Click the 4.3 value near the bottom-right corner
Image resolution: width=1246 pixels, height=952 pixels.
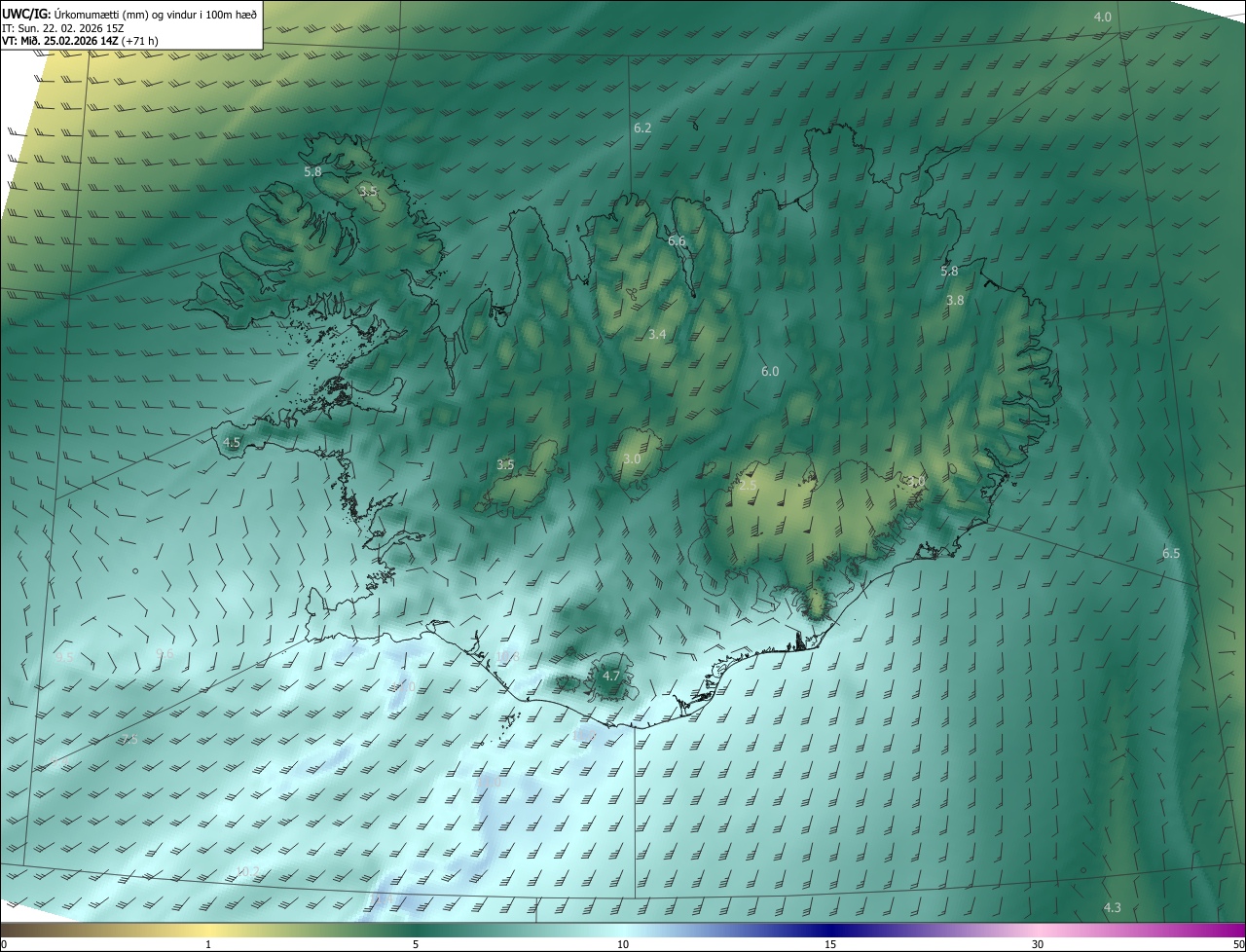pyautogui.click(x=1113, y=908)
